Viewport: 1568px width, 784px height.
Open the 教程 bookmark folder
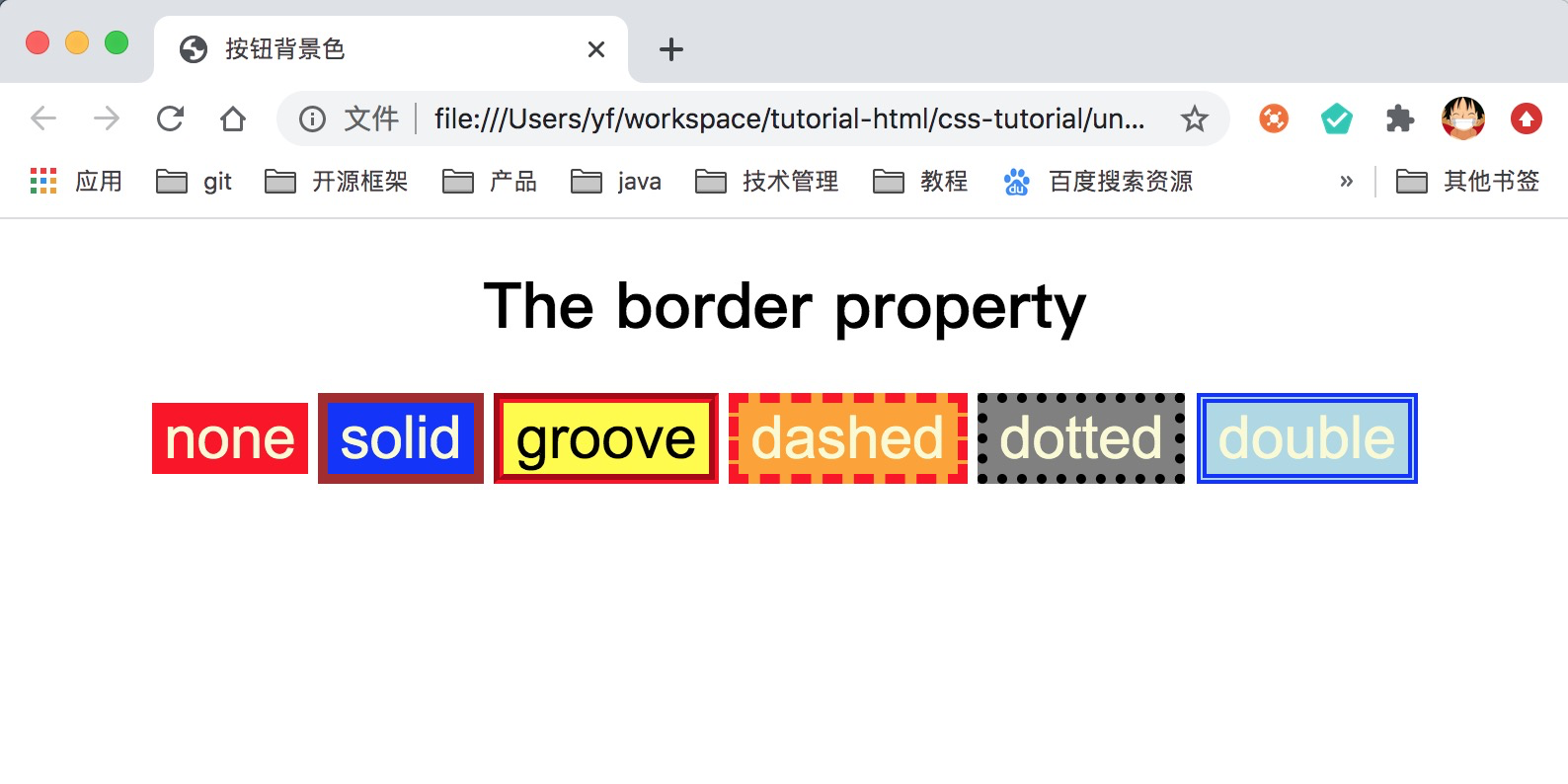pos(920,182)
